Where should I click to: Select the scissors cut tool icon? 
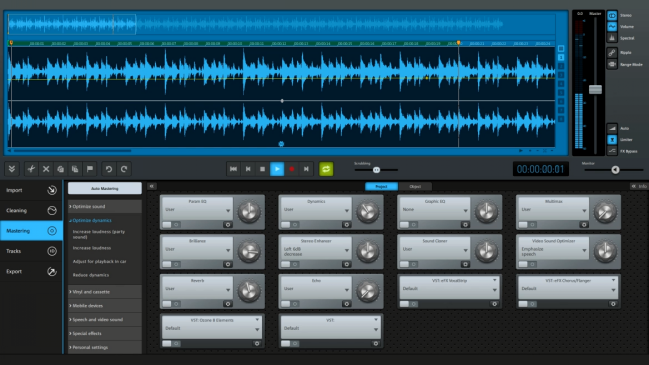(31, 169)
